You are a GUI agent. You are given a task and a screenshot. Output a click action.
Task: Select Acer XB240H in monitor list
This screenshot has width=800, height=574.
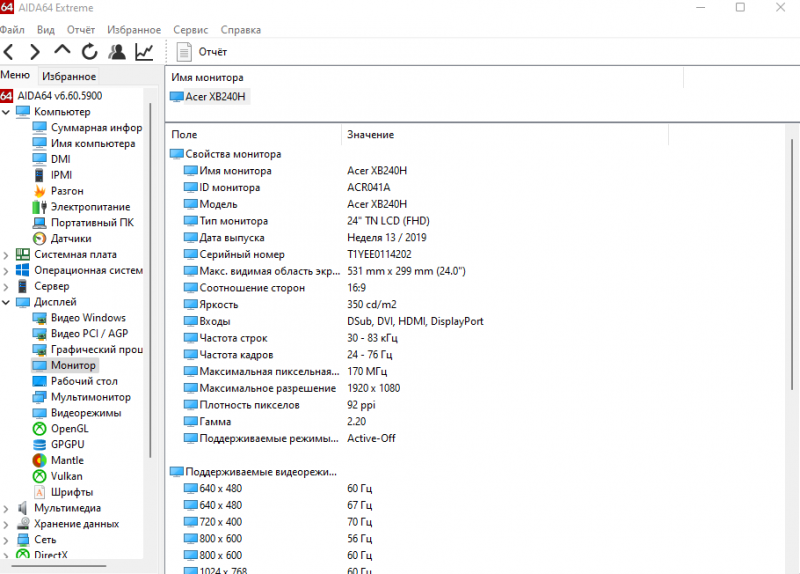click(x=209, y=96)
